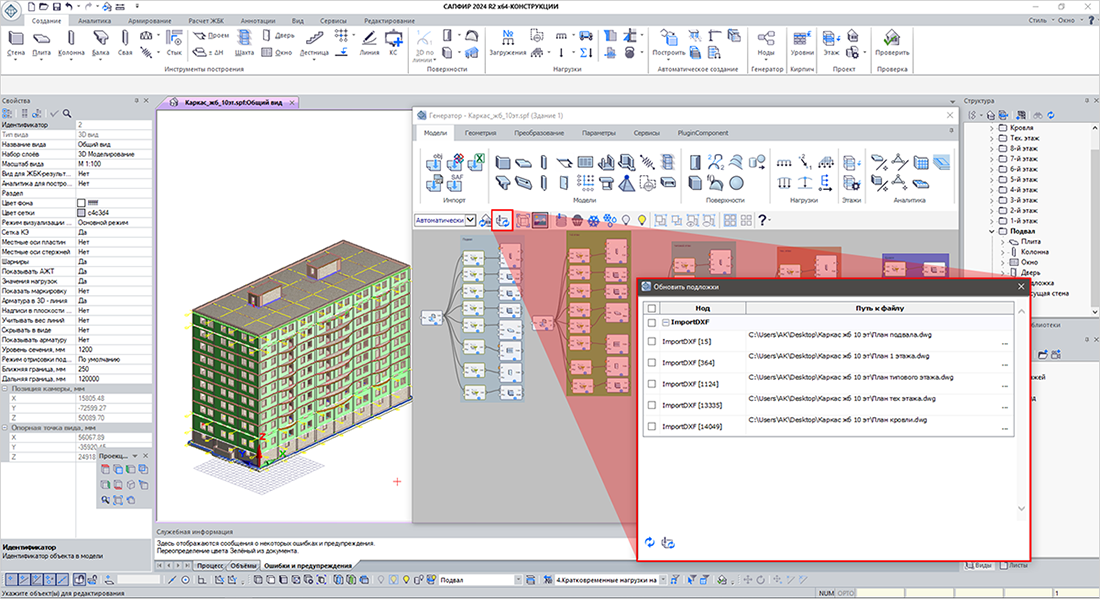Click the SAF import icon in Генератор
The height and width of the screenshot is (599, 1100).
click(x=455, y=183)
